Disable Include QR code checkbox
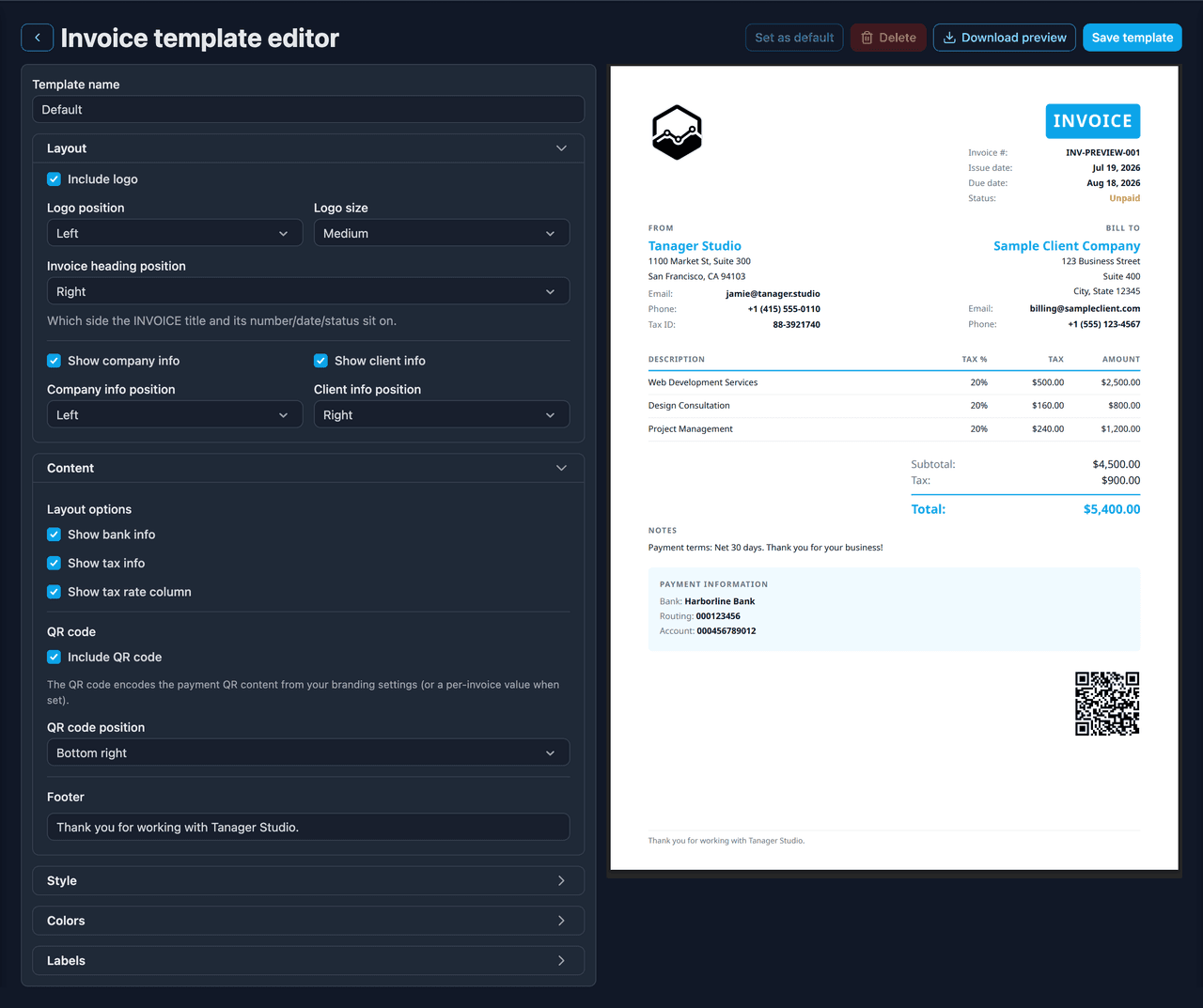Screen dimensions: 1203x1008 (54, 658)
